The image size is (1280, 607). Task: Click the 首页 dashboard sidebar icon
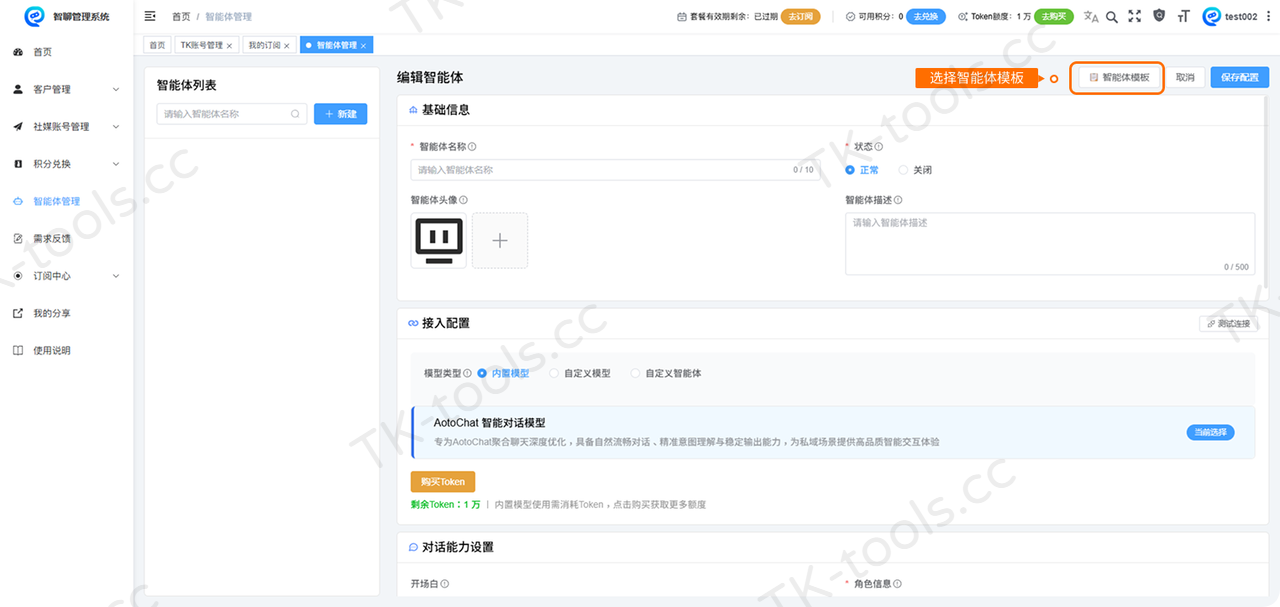(x=18, y=52)
